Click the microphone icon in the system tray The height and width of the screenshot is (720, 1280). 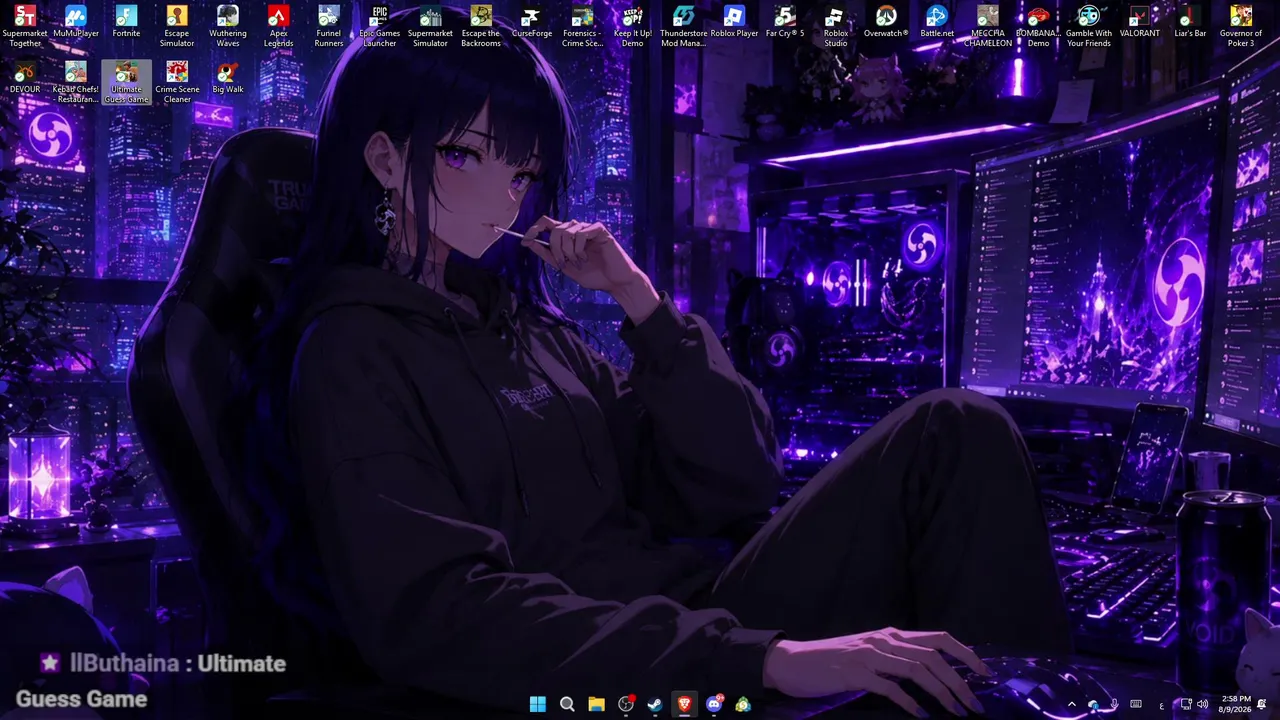point(1114,704)
